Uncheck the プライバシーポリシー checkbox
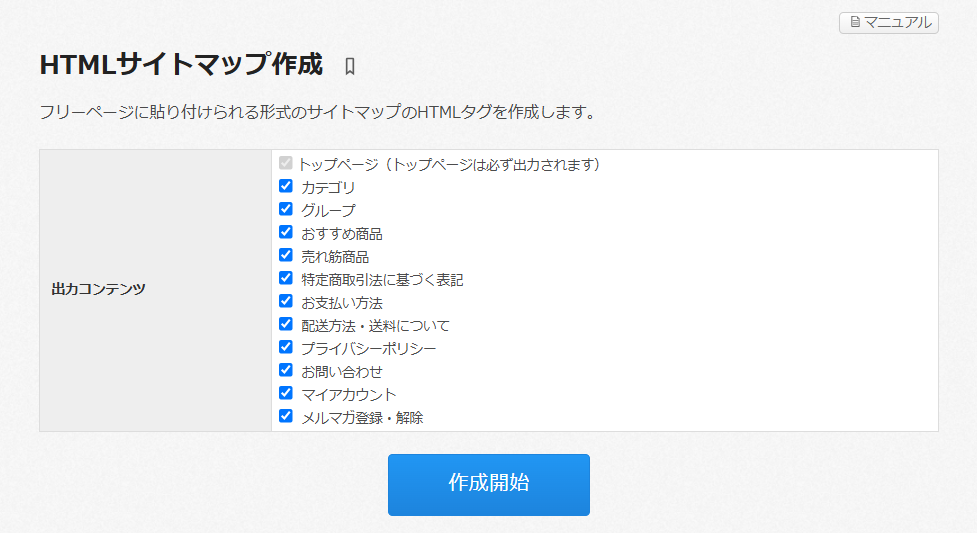977x533 pixels. (286, 347)
